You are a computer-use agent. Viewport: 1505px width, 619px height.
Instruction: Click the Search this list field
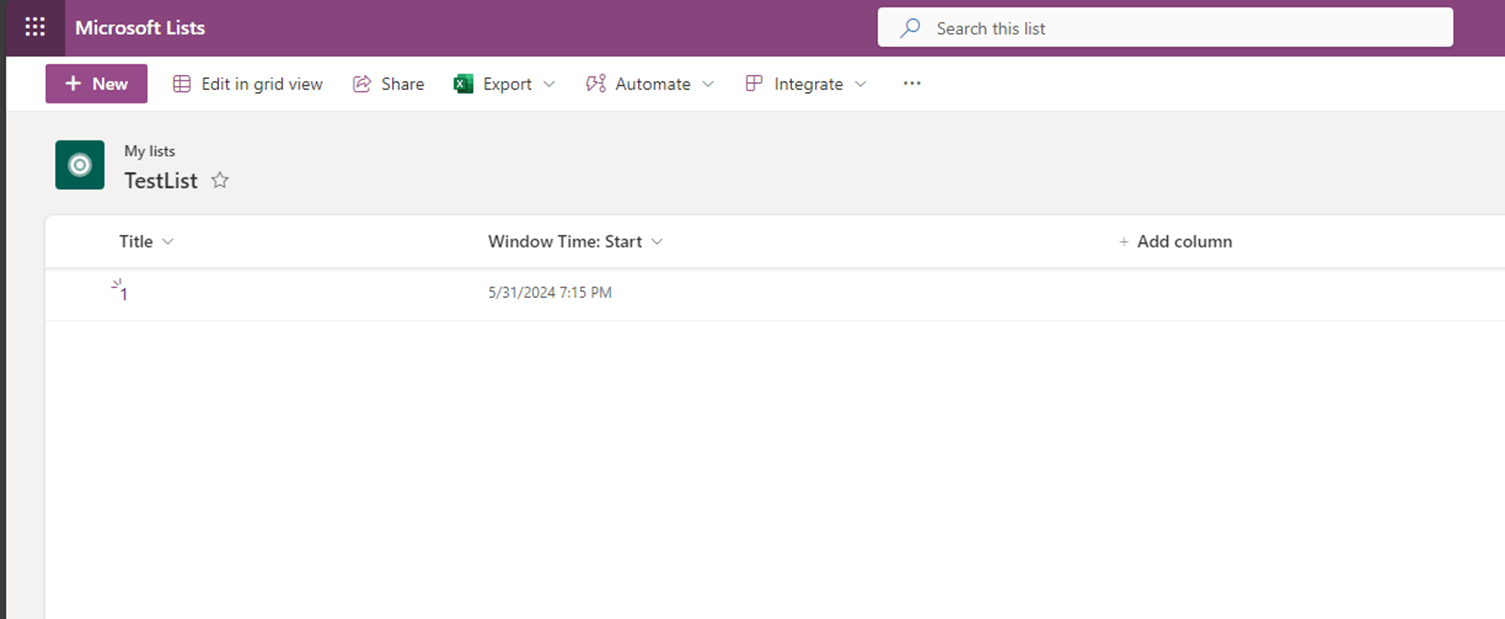click(1165, 28)
